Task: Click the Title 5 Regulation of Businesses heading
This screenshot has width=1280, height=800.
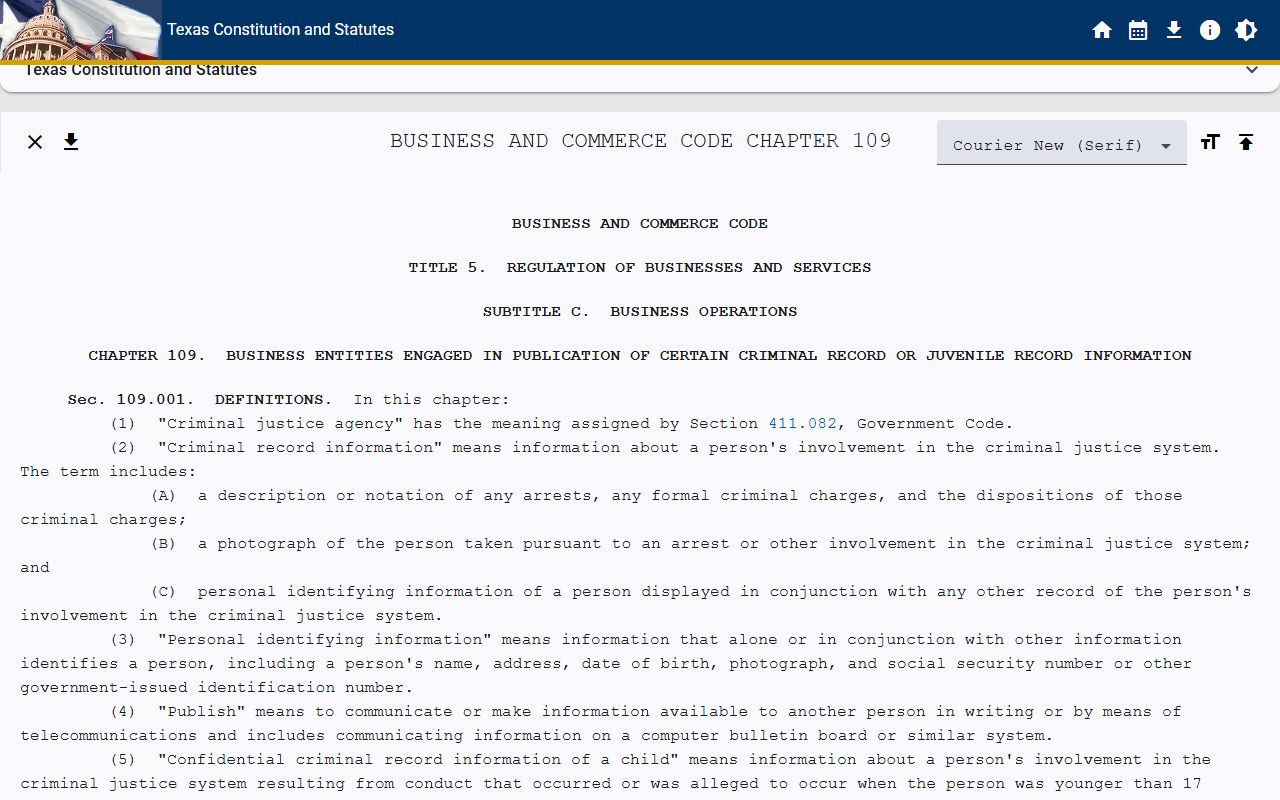Action: pos(640,268)
